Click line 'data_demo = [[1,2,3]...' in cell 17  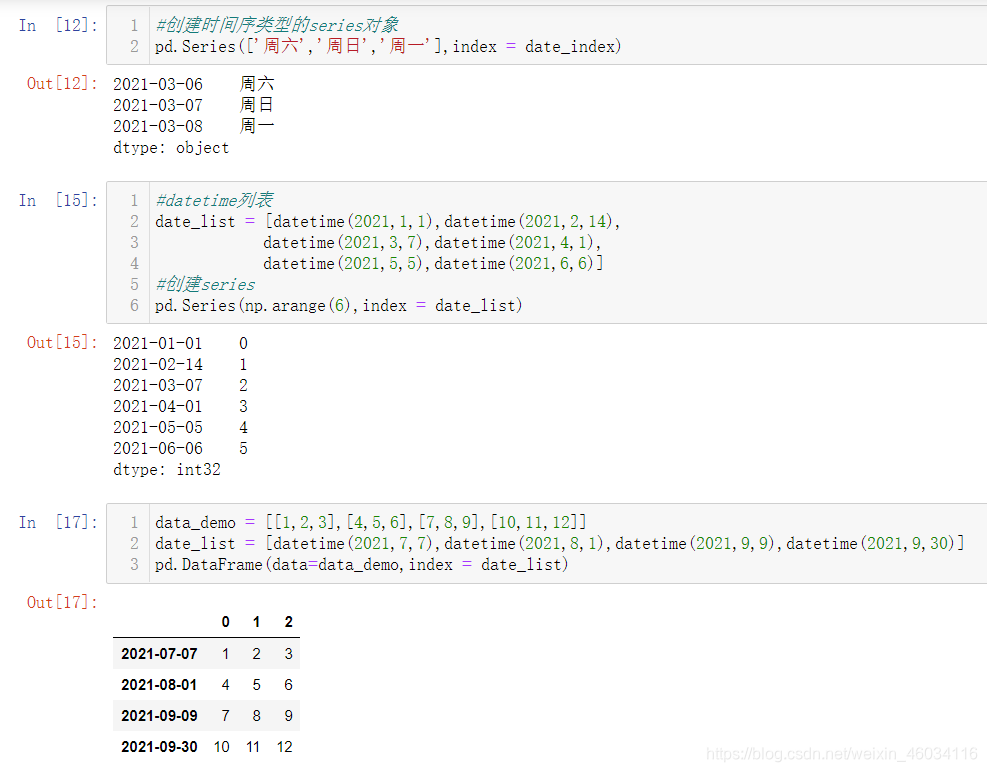(371, 523)
